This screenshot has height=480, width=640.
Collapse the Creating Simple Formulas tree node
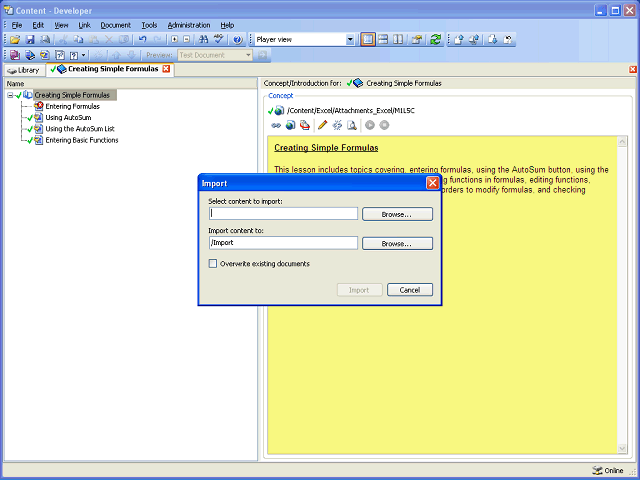click(x=10, y=95)
